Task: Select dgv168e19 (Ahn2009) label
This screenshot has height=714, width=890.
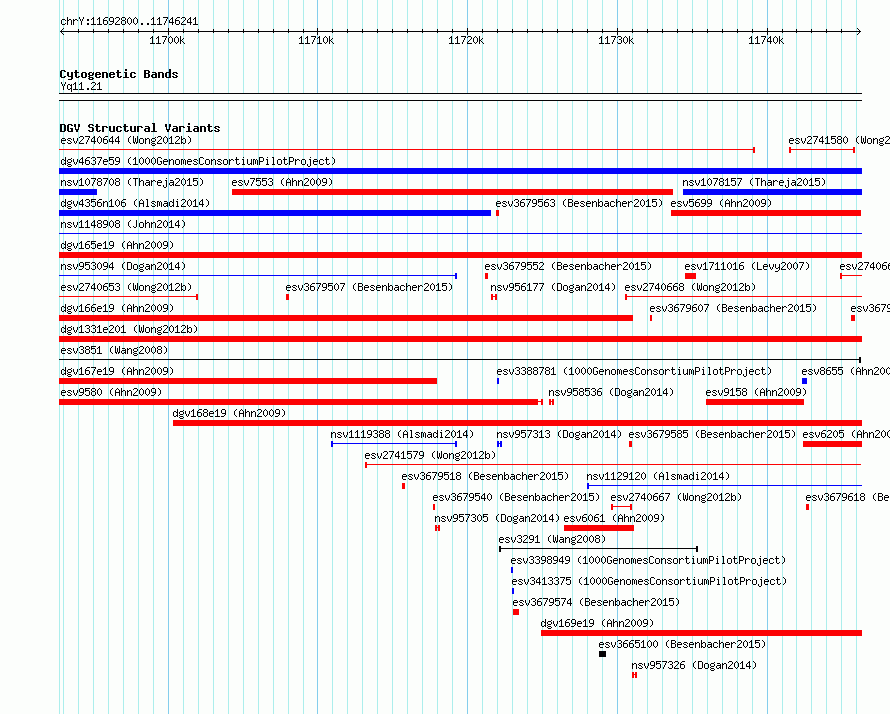Action: 229,413
